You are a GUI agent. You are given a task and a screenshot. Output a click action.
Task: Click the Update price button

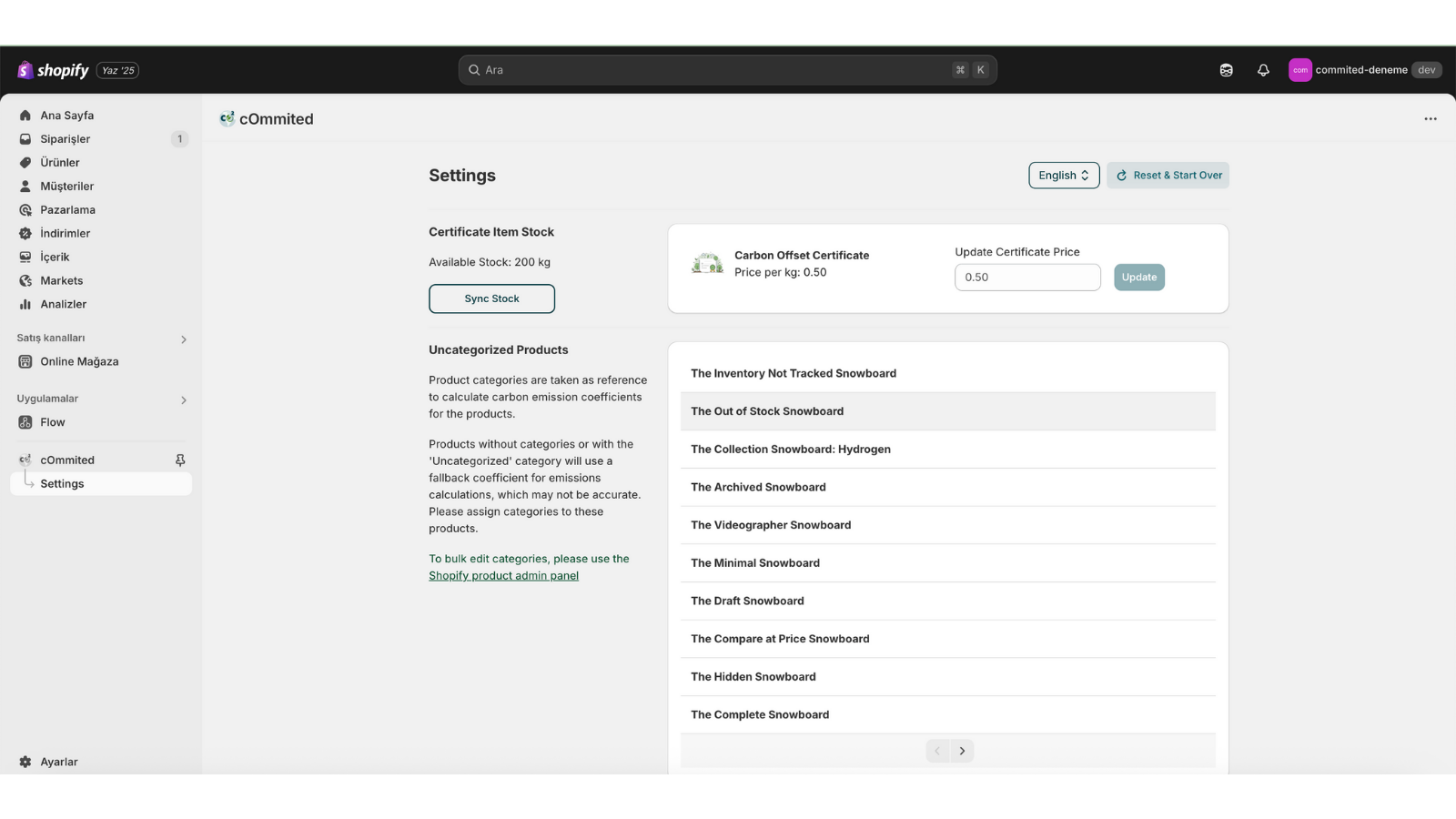(1139, 278)
